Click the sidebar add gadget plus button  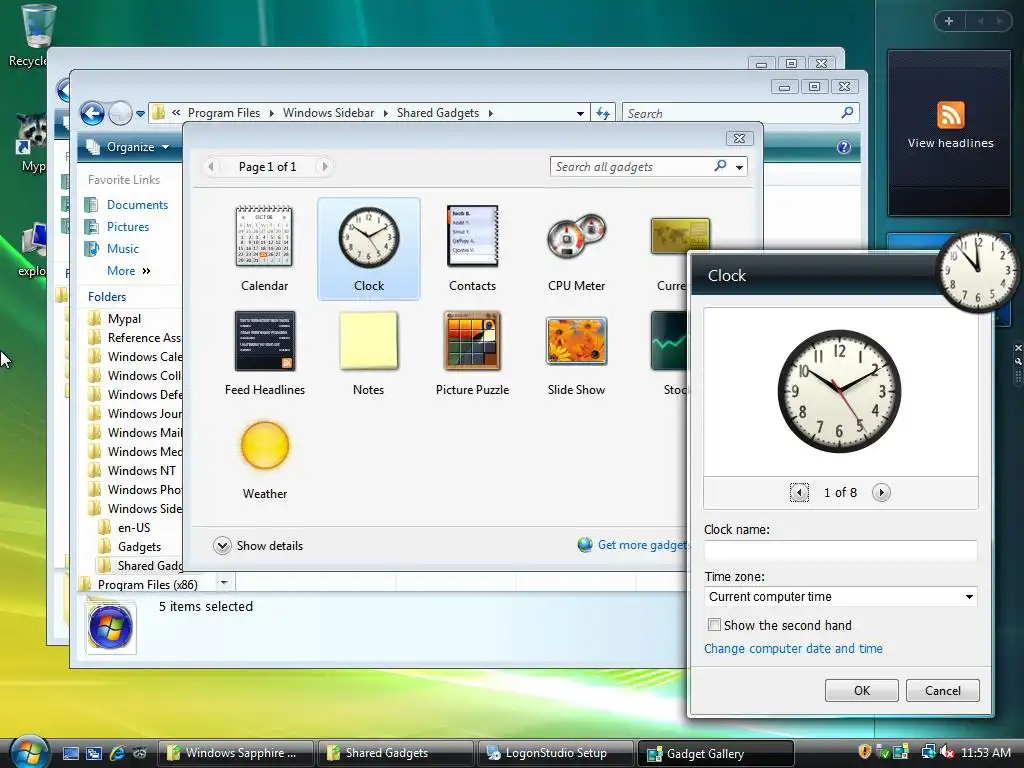[949, 21]
